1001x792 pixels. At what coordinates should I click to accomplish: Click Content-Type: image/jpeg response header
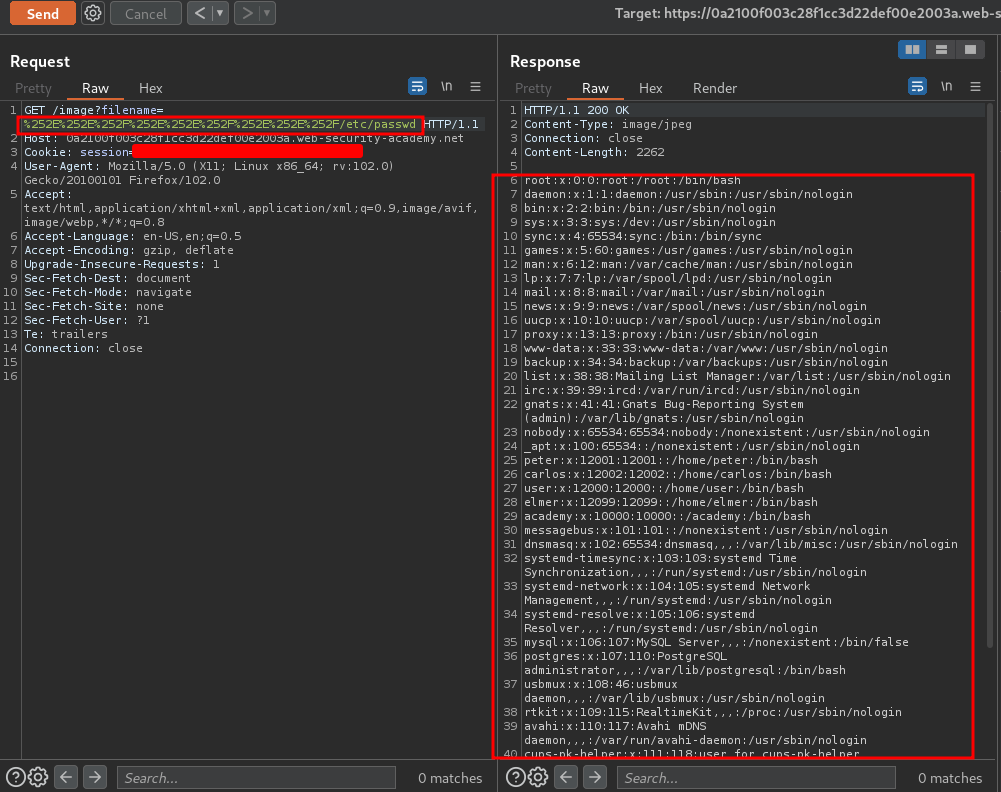608,124
